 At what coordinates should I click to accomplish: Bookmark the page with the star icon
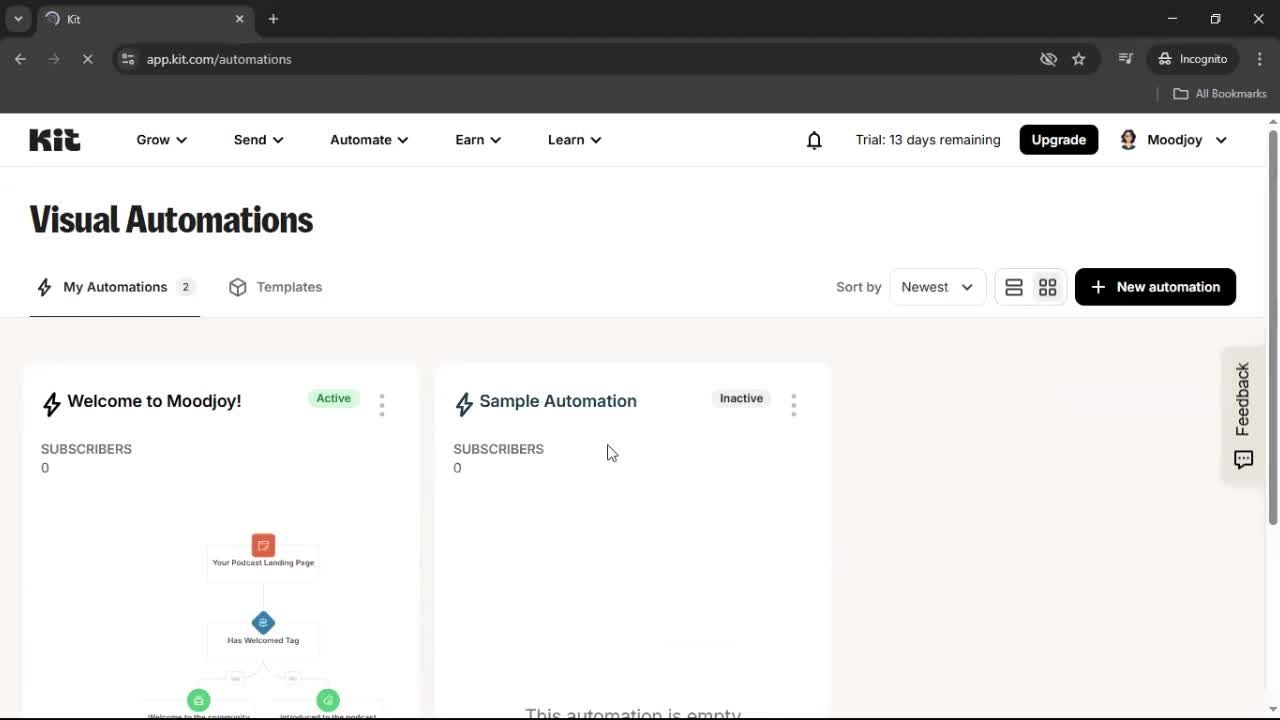(1079, 59)
